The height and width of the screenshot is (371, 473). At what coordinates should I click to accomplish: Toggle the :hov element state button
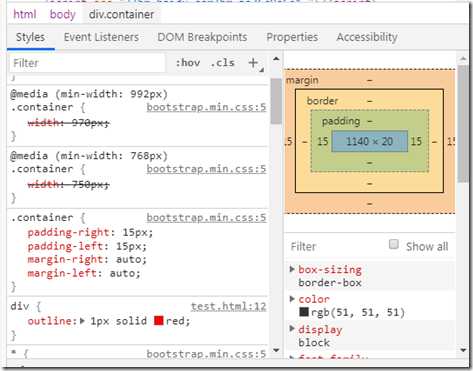coord(188,63)
